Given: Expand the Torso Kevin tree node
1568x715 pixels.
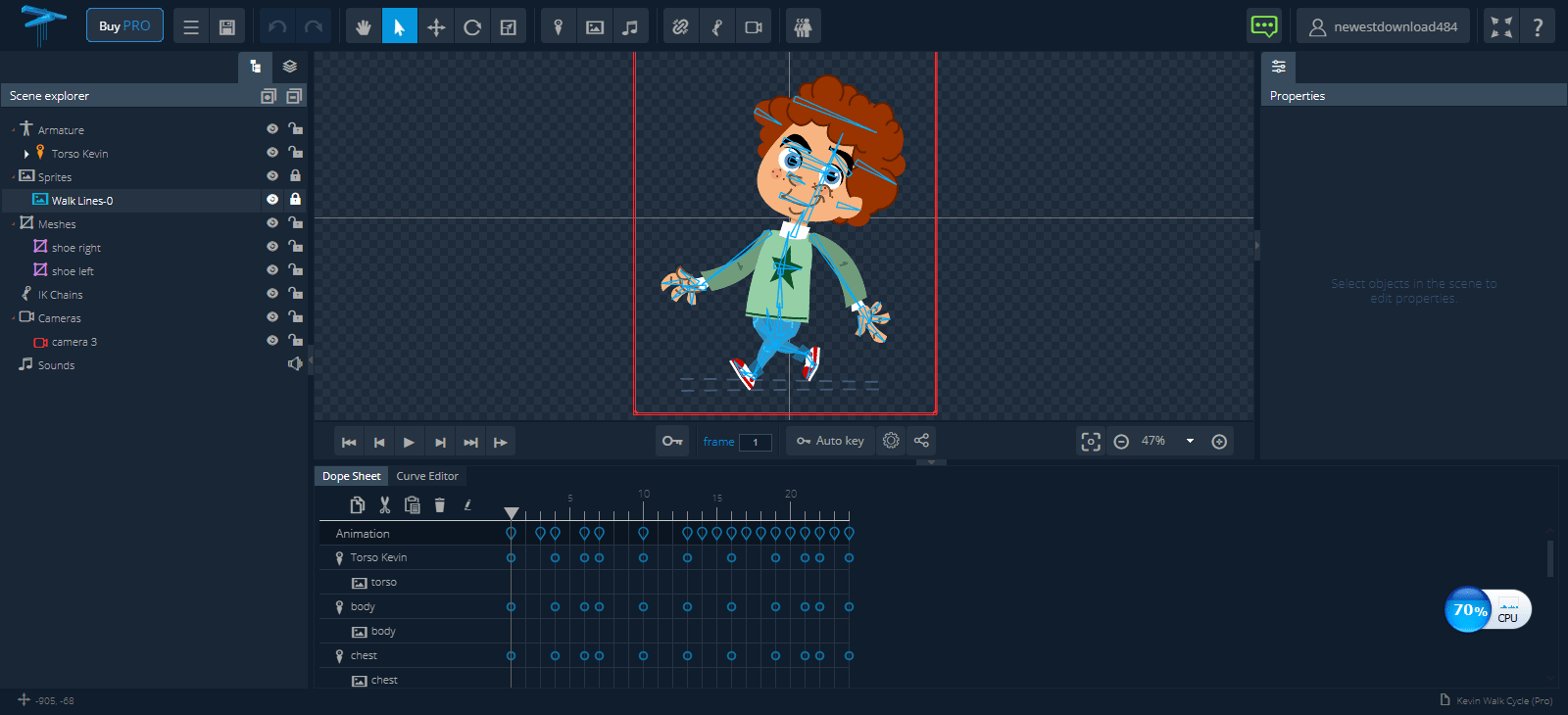Looking at the screenshot, I should [26, 154].
